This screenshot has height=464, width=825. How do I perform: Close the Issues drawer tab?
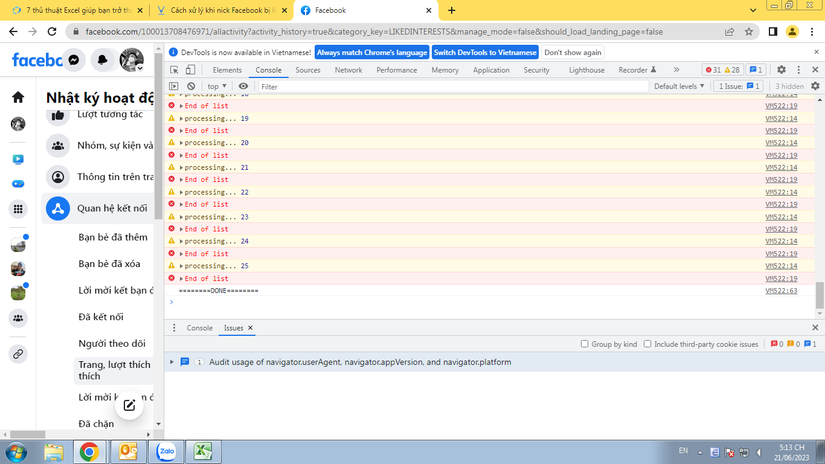pyautogui.click(x=250, y=328)
